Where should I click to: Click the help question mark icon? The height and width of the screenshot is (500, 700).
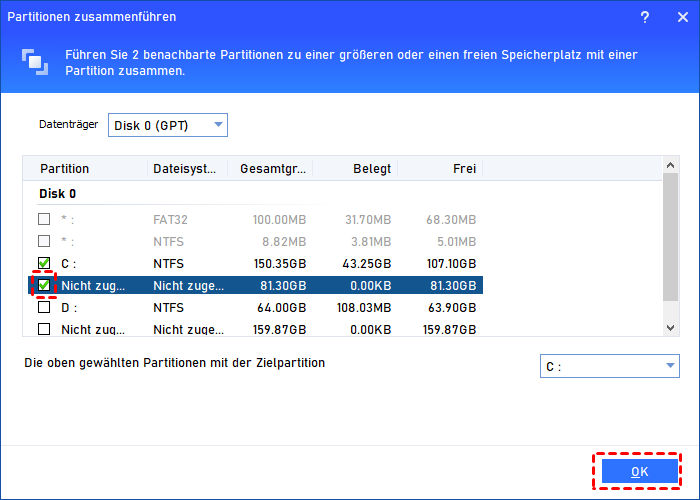(x=645, y=17)
